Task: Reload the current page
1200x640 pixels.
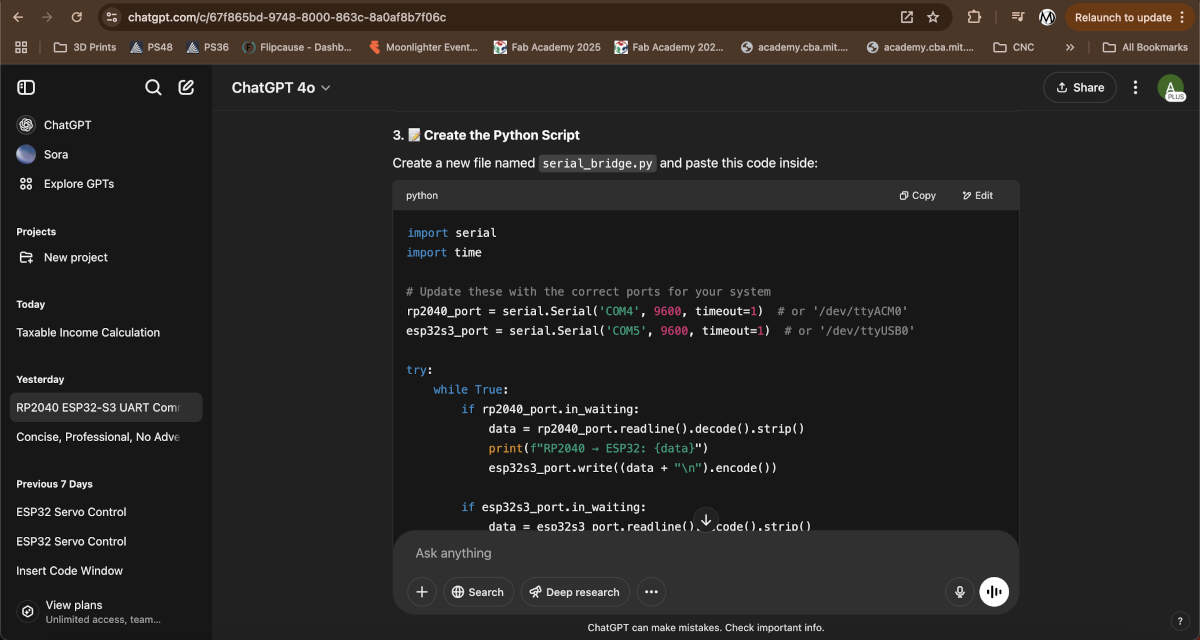Action: [x=77, y=17]
